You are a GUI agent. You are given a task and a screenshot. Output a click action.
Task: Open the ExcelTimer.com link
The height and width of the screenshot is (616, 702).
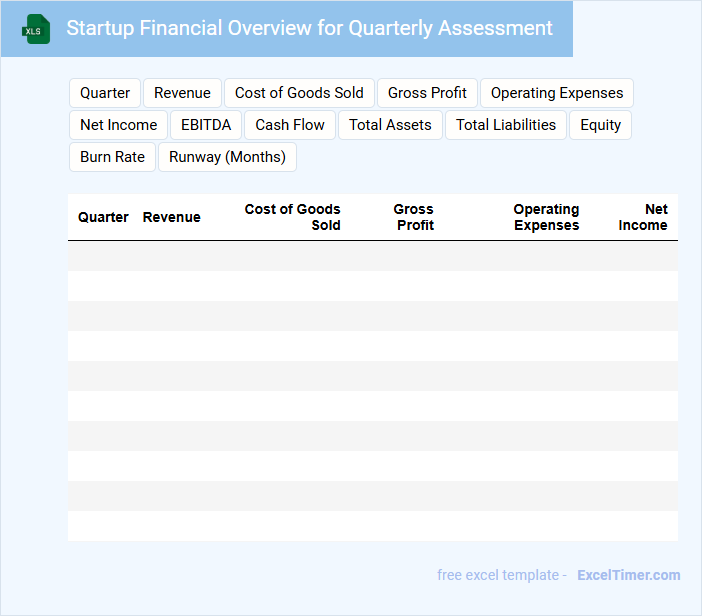628,575
